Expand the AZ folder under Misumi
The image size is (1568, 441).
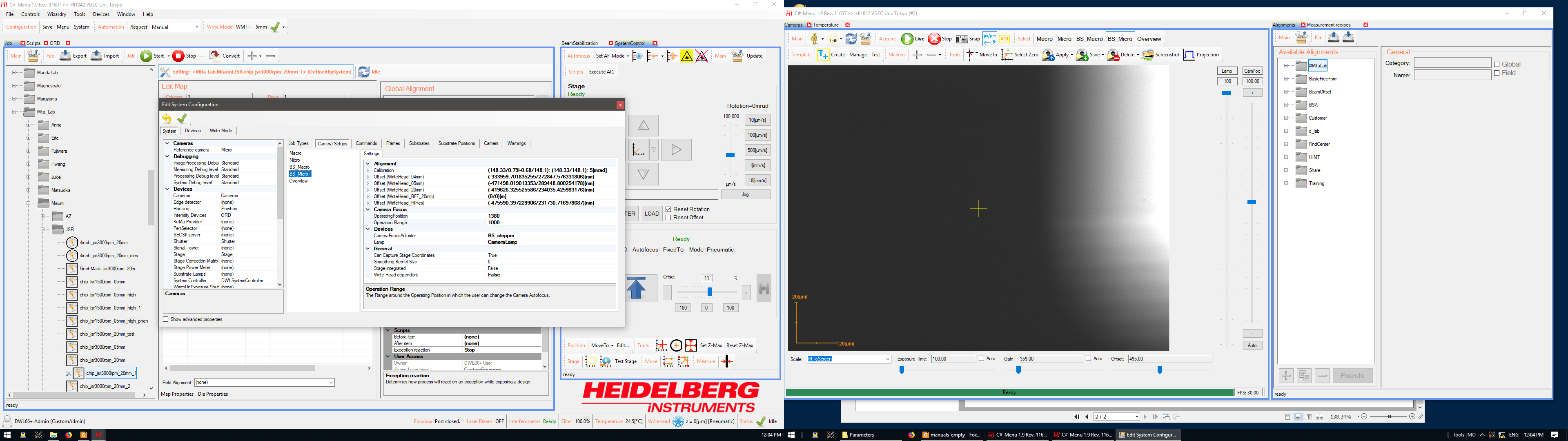(42, 216)
